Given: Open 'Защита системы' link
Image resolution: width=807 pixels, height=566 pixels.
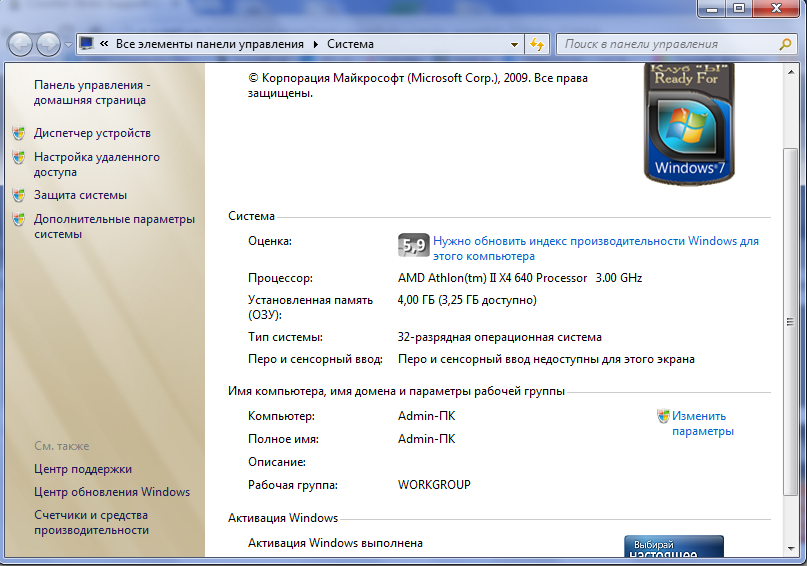Looking at the screenshot, I should point(80,195).
